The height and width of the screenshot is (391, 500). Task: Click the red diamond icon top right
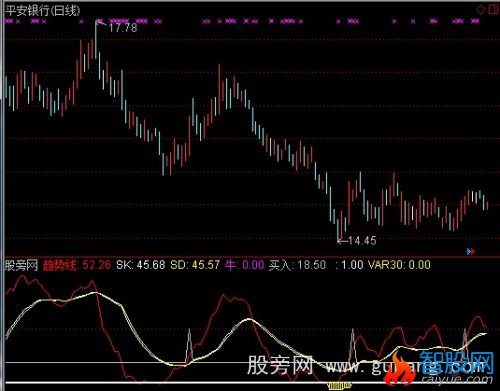click(481, 10)
